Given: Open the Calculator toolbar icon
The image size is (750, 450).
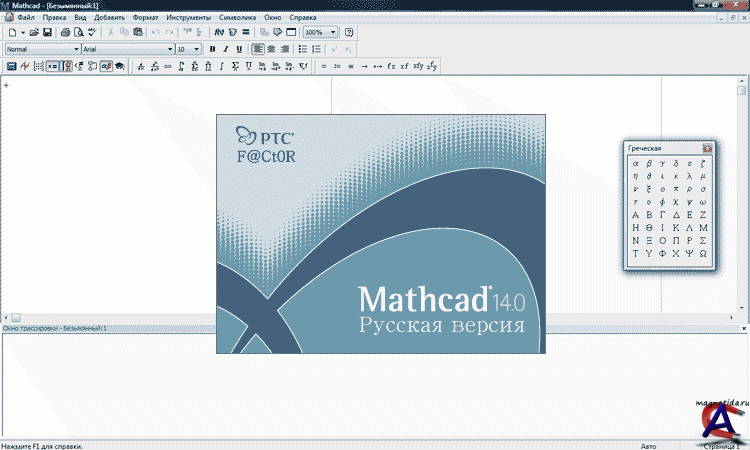Looking at the screenshot, I should 11,67.
